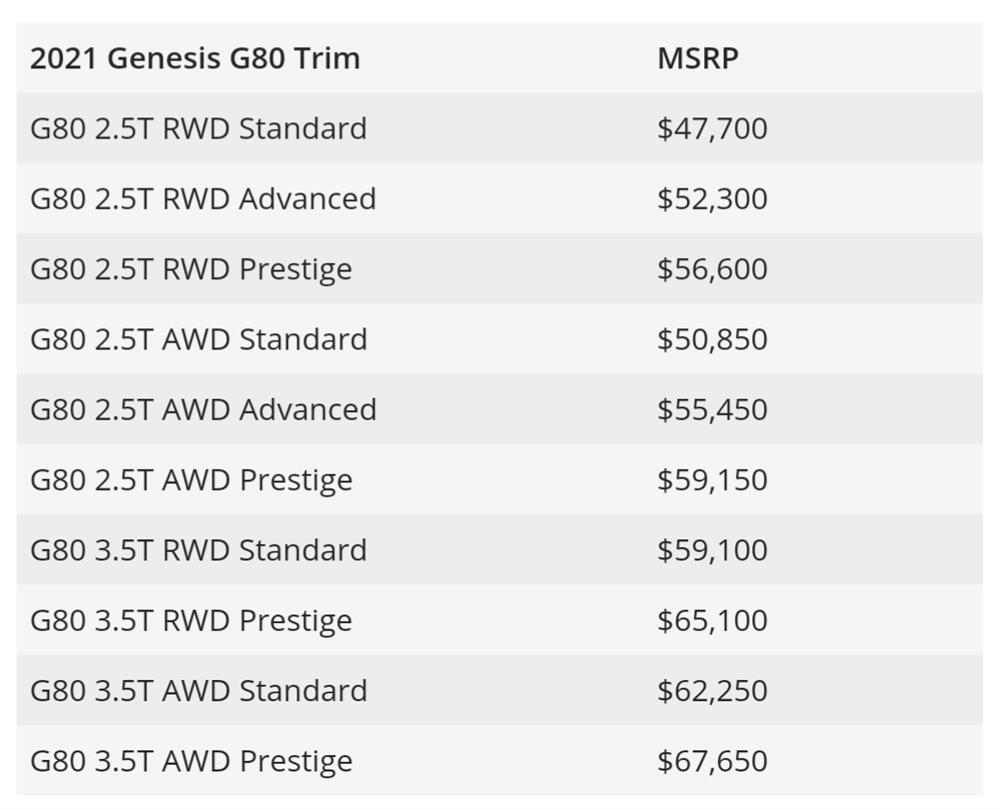The width and height of the screenshot is (1000, 810).
Task: Click the $55,450 price value
Action: [x=712, y=409]
